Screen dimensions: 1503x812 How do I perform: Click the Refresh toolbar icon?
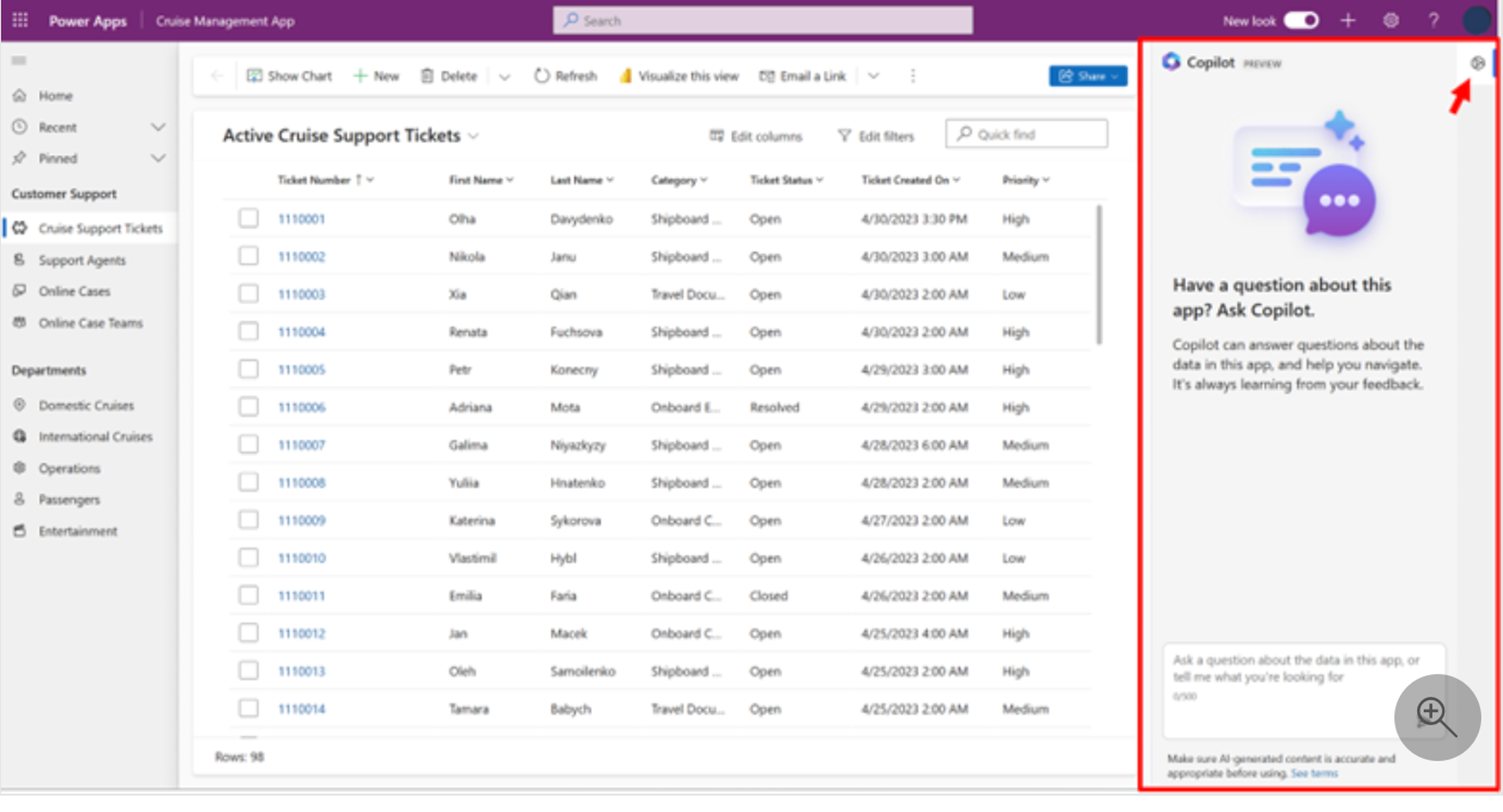pos(542,76)
